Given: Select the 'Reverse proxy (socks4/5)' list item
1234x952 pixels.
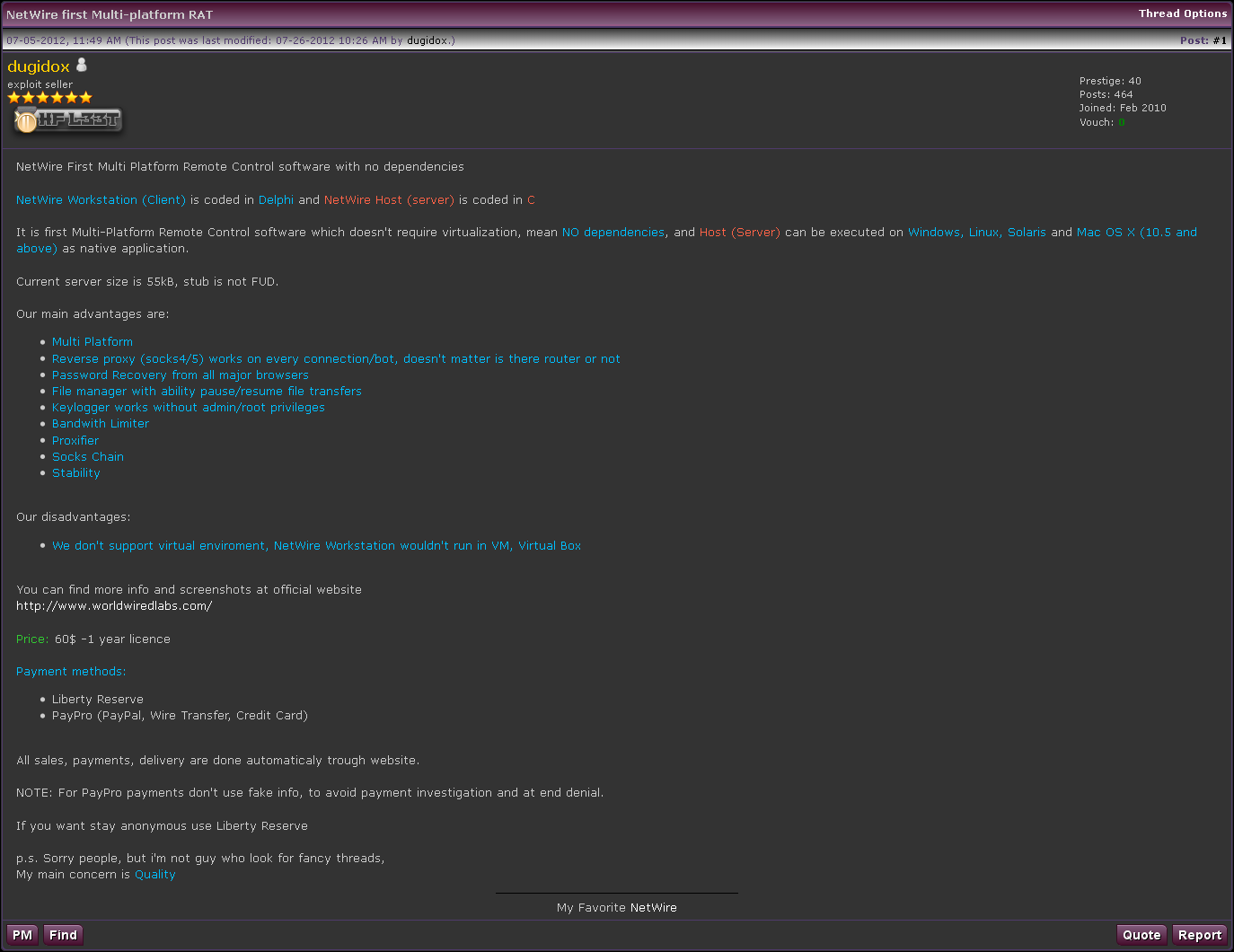Looking at the screenshot, I should (x=336, y=359).
